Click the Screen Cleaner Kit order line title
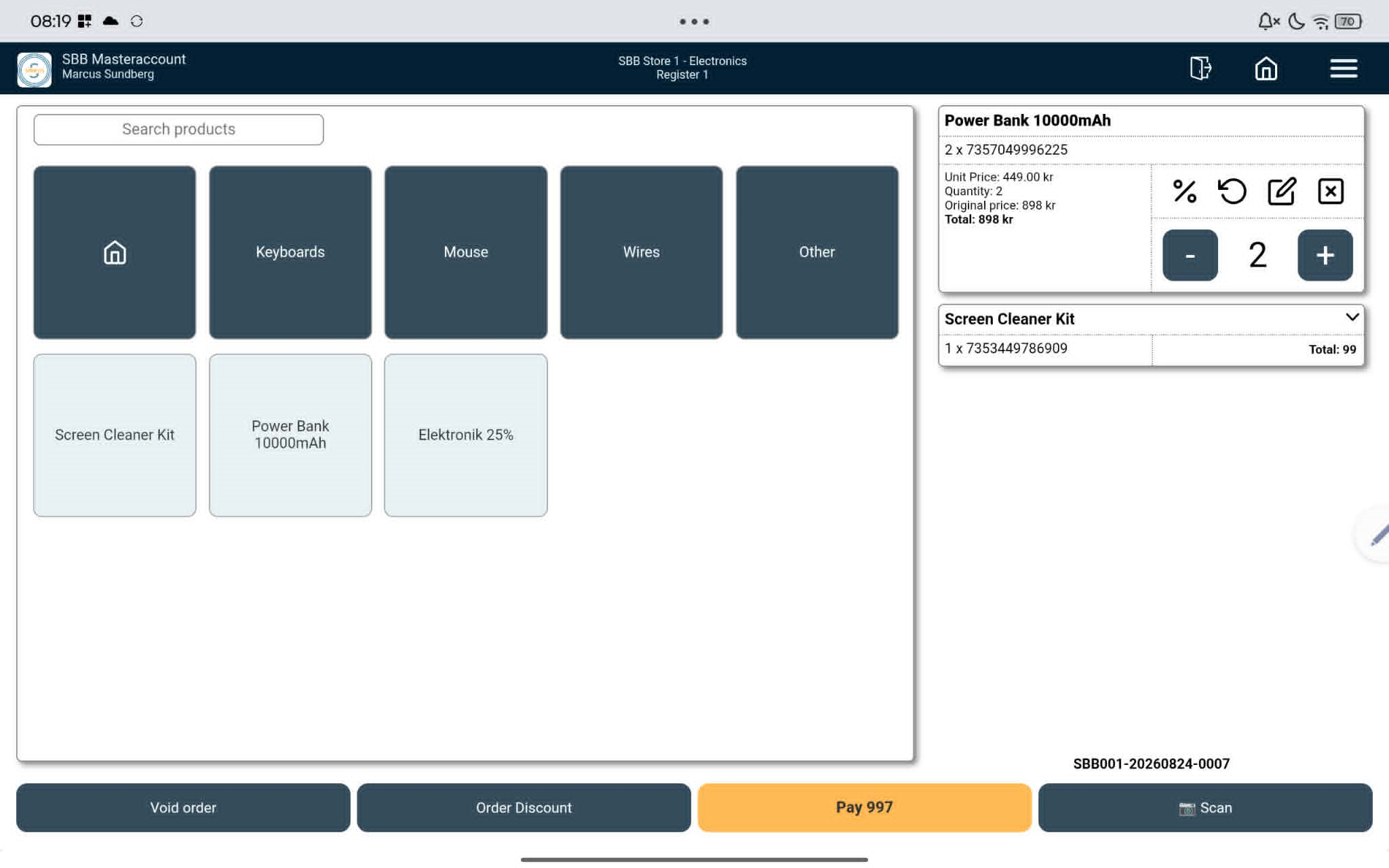 pyautogui.click(x=1009, y=319)
